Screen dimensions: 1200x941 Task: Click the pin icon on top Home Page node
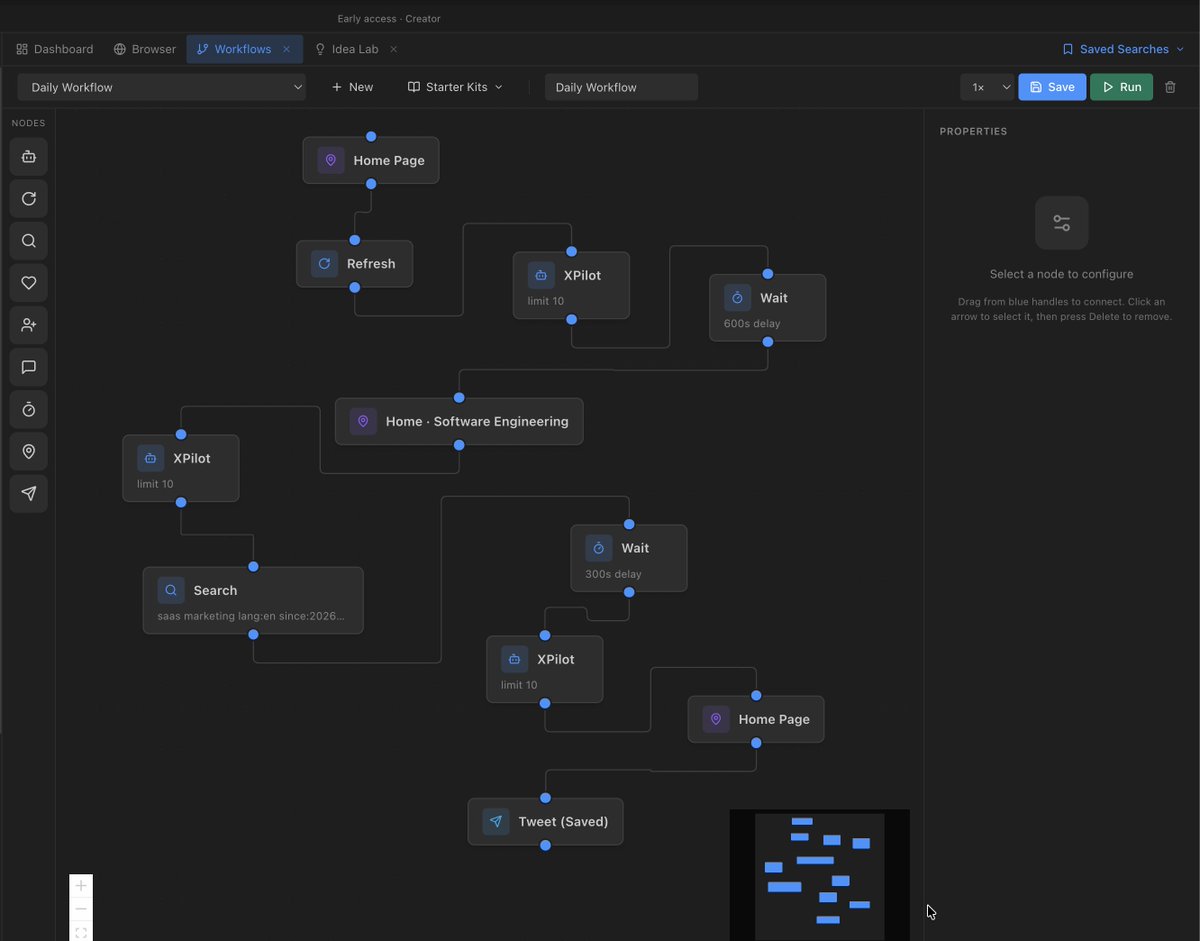331,160
